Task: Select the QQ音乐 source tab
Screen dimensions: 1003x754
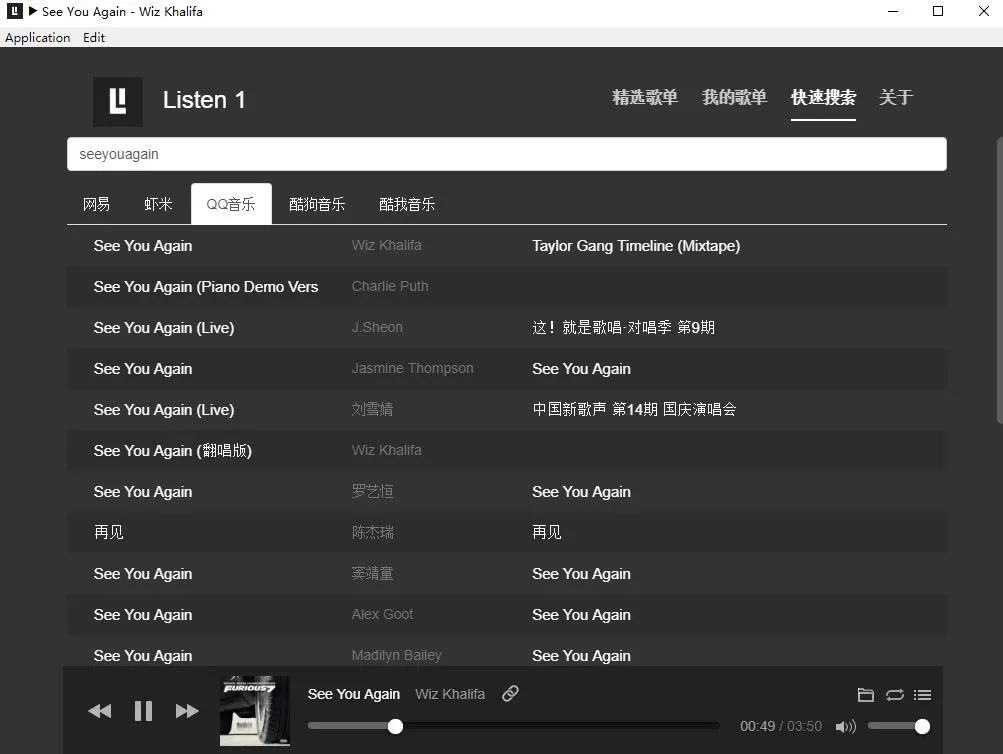Action: click(231, 204)
